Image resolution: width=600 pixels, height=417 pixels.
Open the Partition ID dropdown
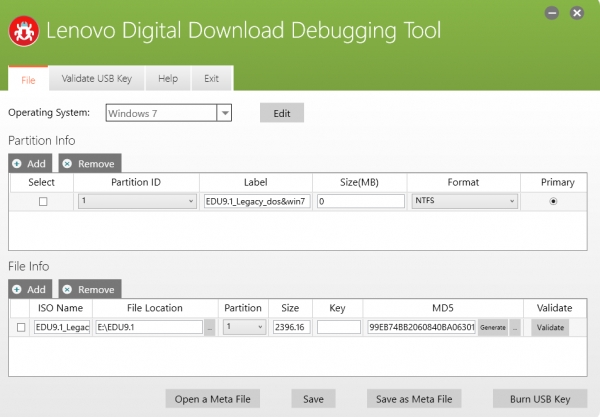(137, 201)
